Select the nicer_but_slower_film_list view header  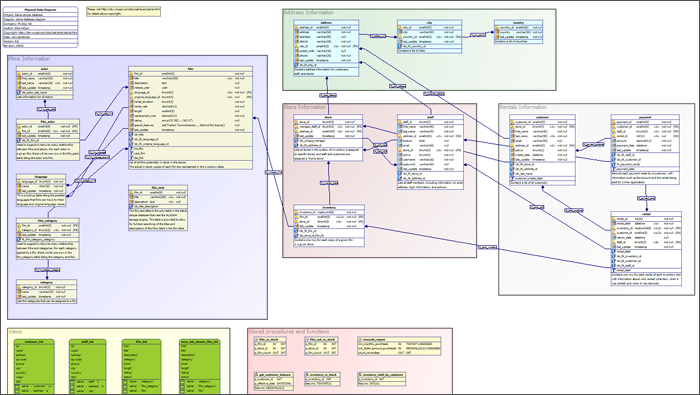click(x=200, y=342)
